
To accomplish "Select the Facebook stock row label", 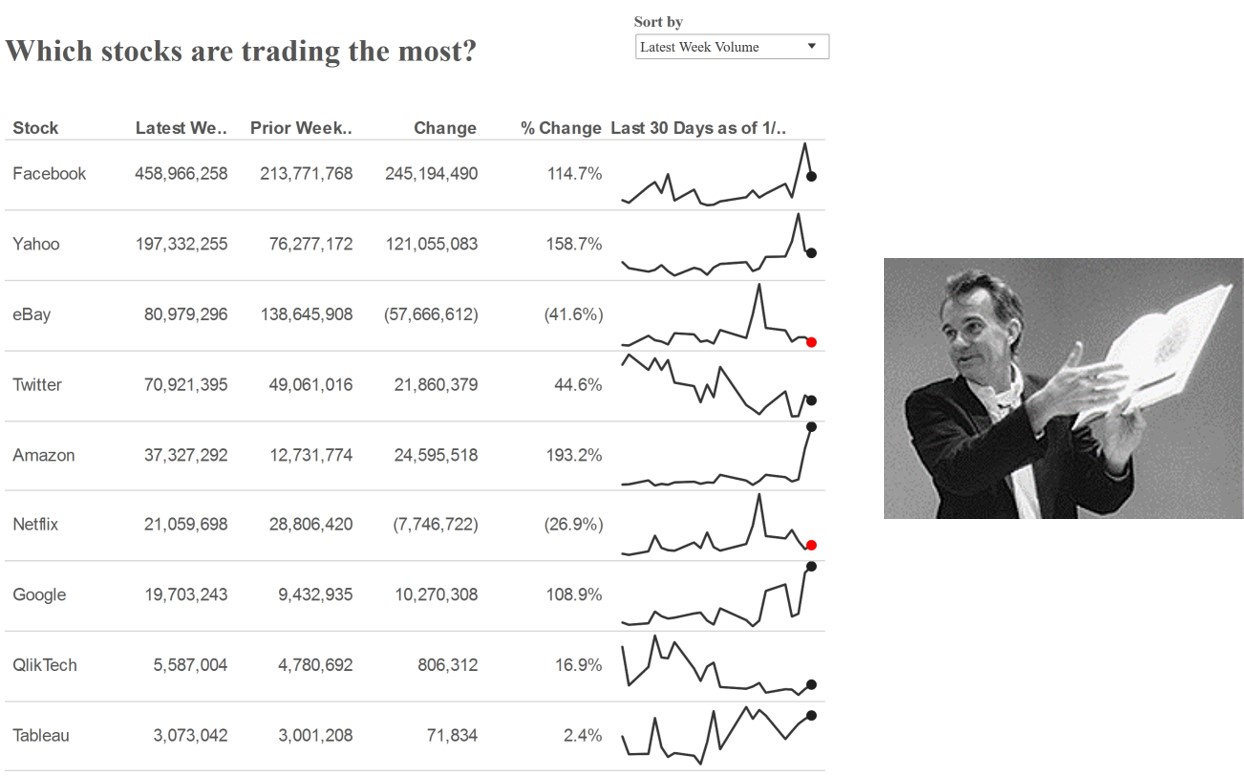I will tap(49, 174).
